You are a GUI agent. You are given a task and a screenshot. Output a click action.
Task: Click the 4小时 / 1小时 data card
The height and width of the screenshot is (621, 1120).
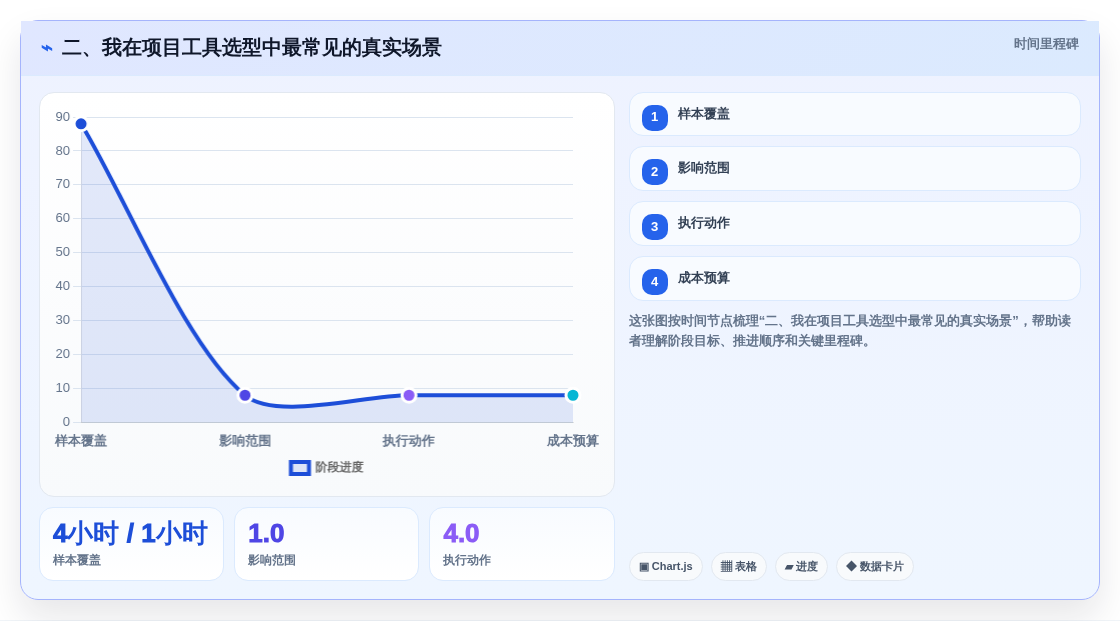pos(131,544)
